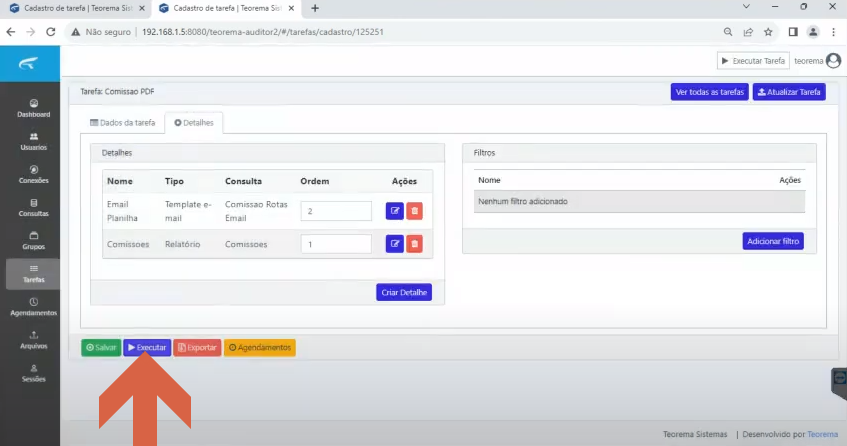Bookmark this page with the star icon
847x446 pixels.
[768, 32]
